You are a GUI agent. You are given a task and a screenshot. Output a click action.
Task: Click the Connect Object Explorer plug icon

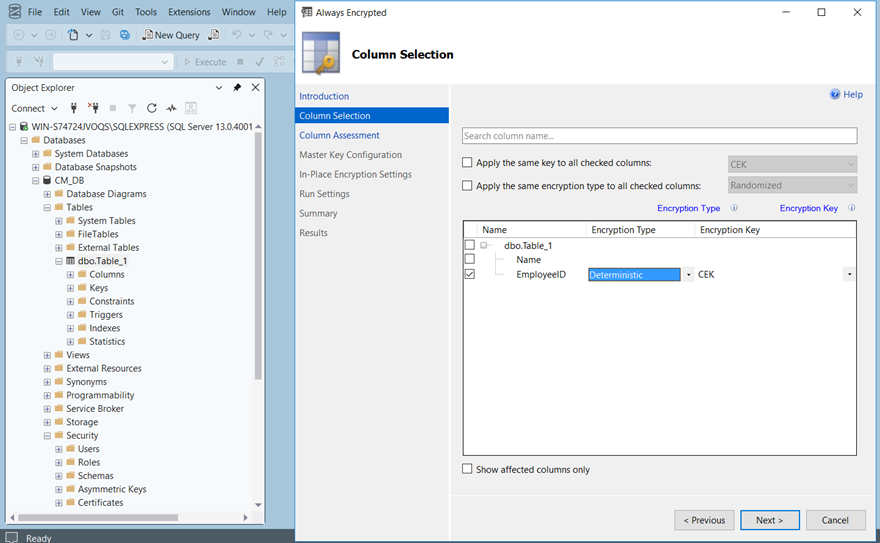[x=74, y=108]
